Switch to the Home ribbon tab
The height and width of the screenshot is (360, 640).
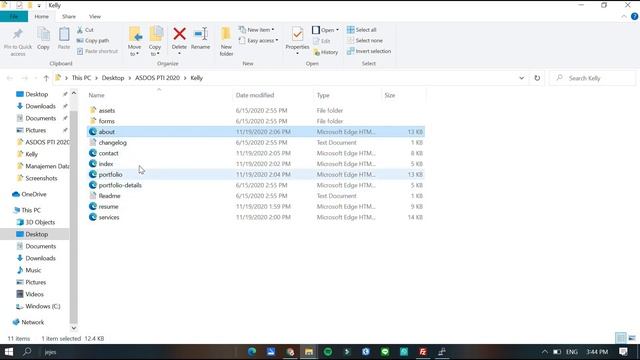click(41, 16)
